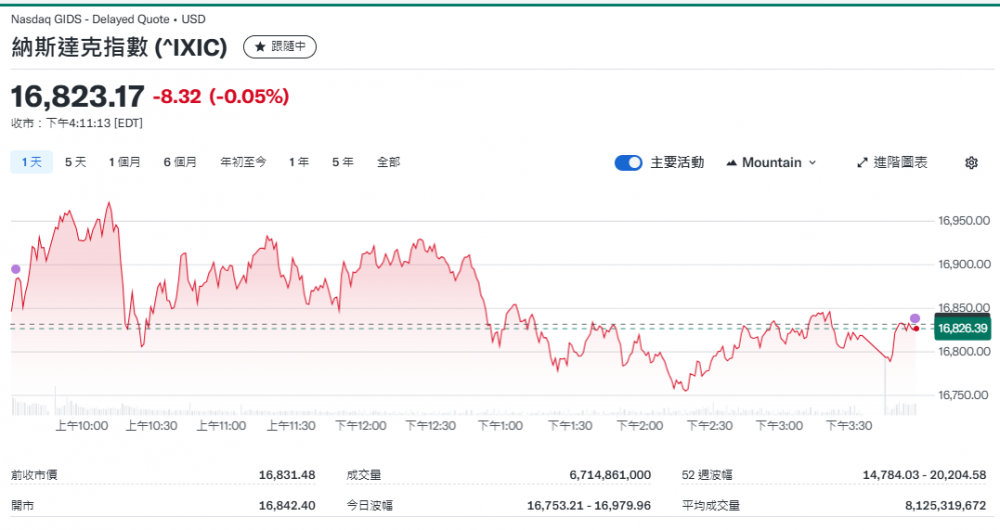The height and width of the screenshot is (530, 1000).
Task: Click the red last-price dot on the chart
Action: [916, 328]
